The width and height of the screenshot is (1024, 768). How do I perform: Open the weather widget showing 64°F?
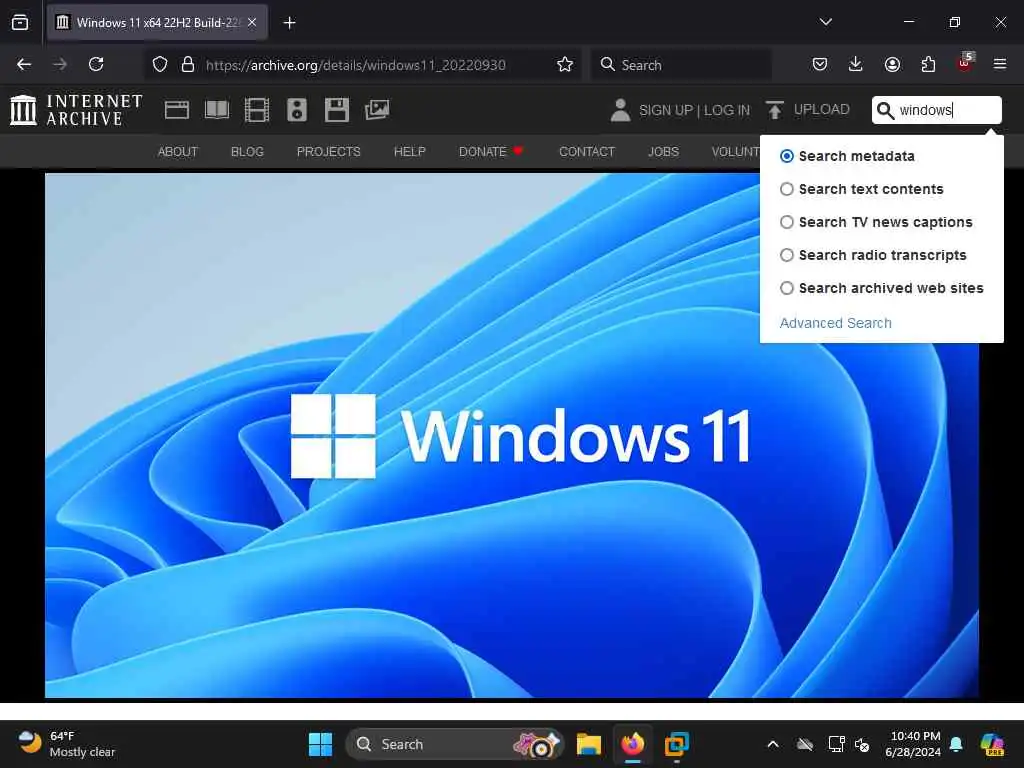[x=66, y=744]
